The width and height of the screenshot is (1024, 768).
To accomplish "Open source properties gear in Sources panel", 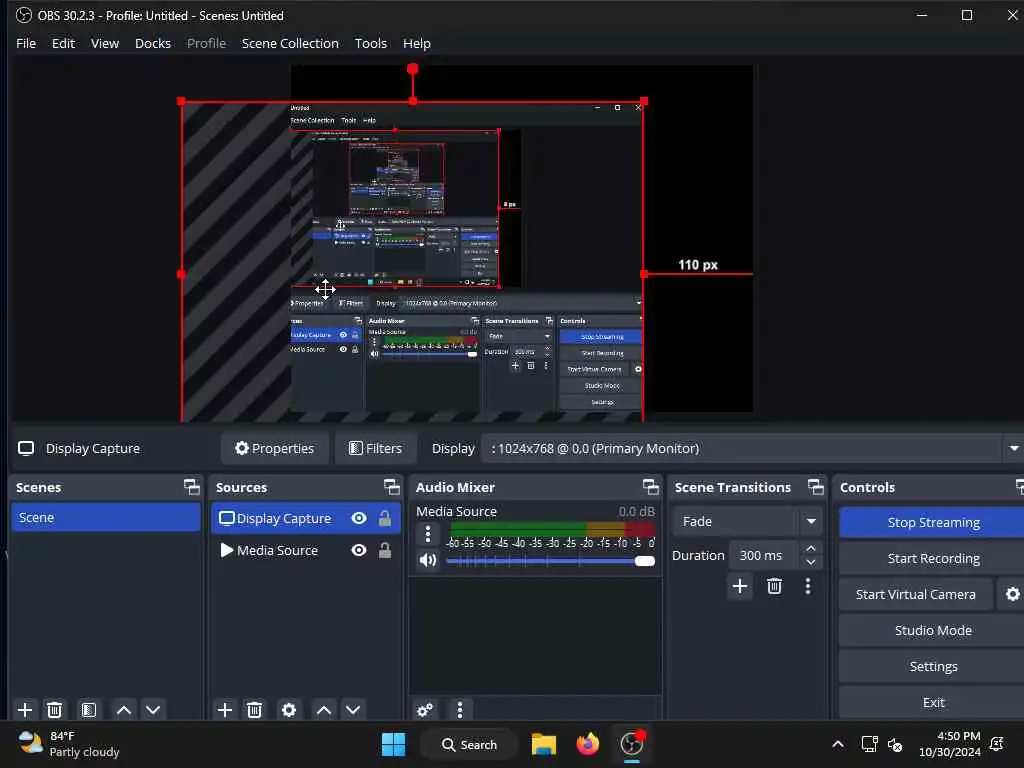I will coord(289,710).
